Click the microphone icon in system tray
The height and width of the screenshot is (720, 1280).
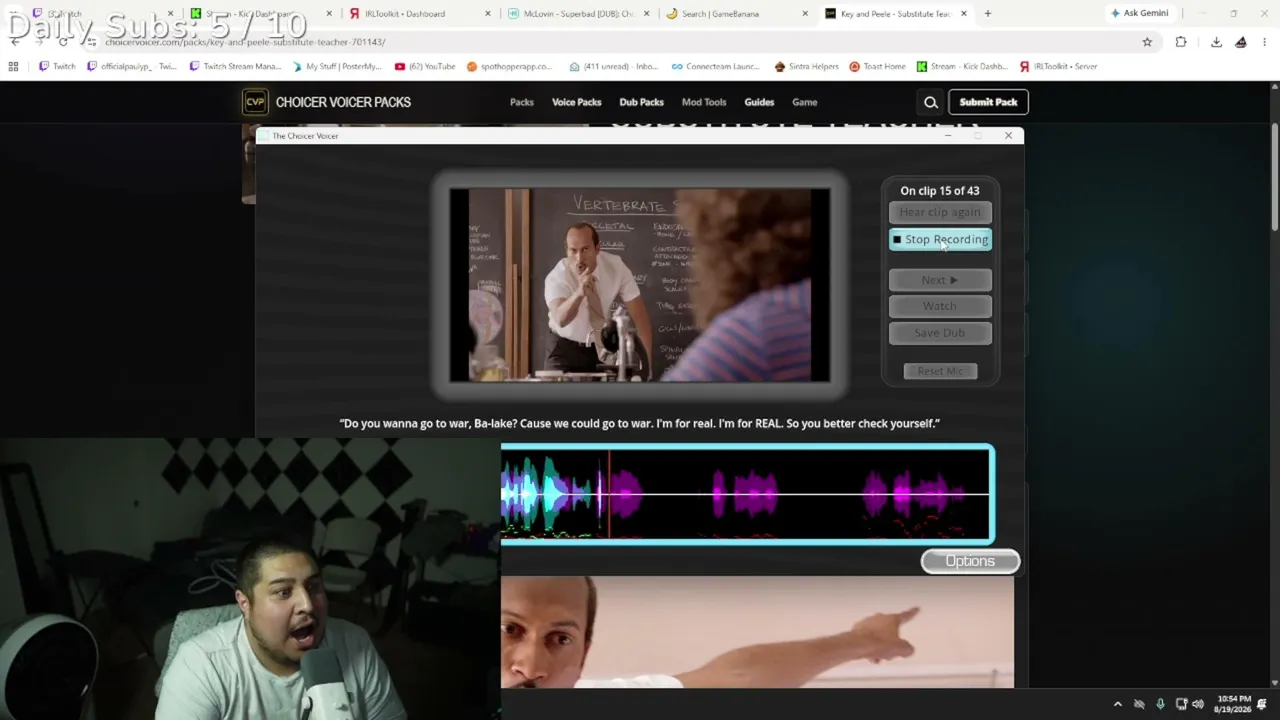tap(1160, 704)
